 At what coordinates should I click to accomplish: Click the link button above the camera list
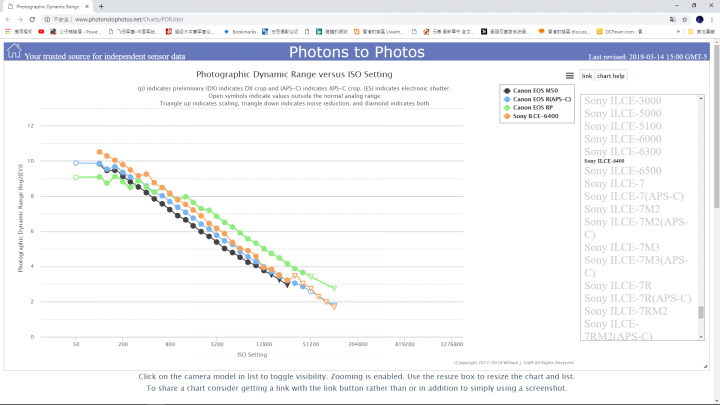coord(587,76)
